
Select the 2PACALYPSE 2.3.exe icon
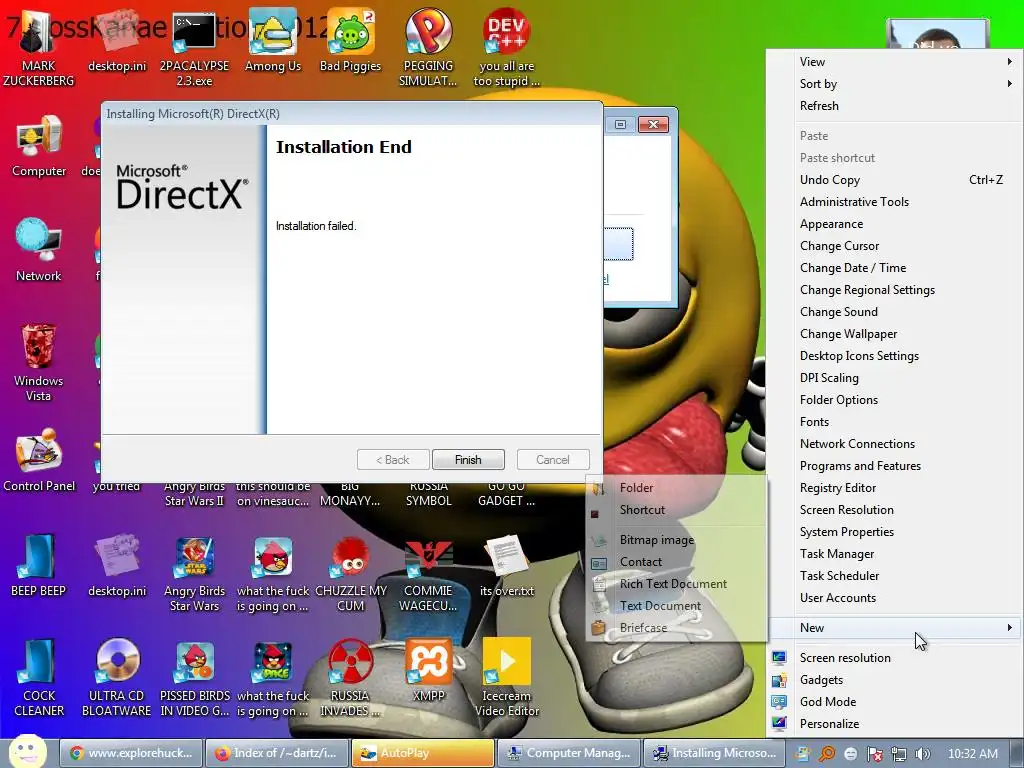(194, 46)
